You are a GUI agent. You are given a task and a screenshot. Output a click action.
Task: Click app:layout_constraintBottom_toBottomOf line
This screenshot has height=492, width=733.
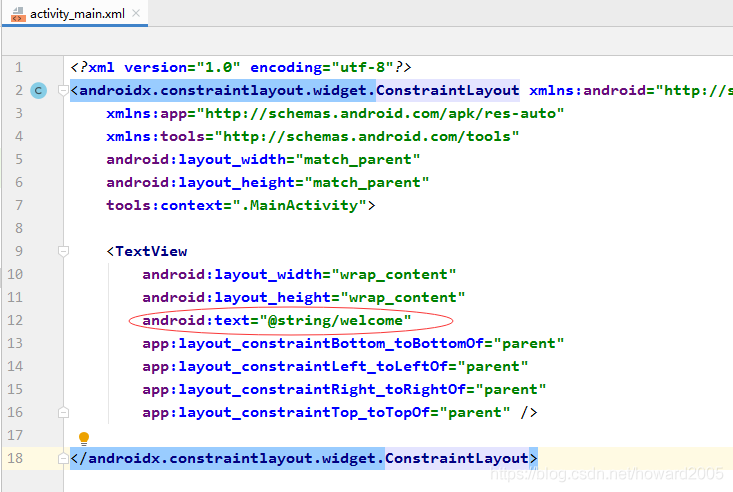(x=353, y=343)
